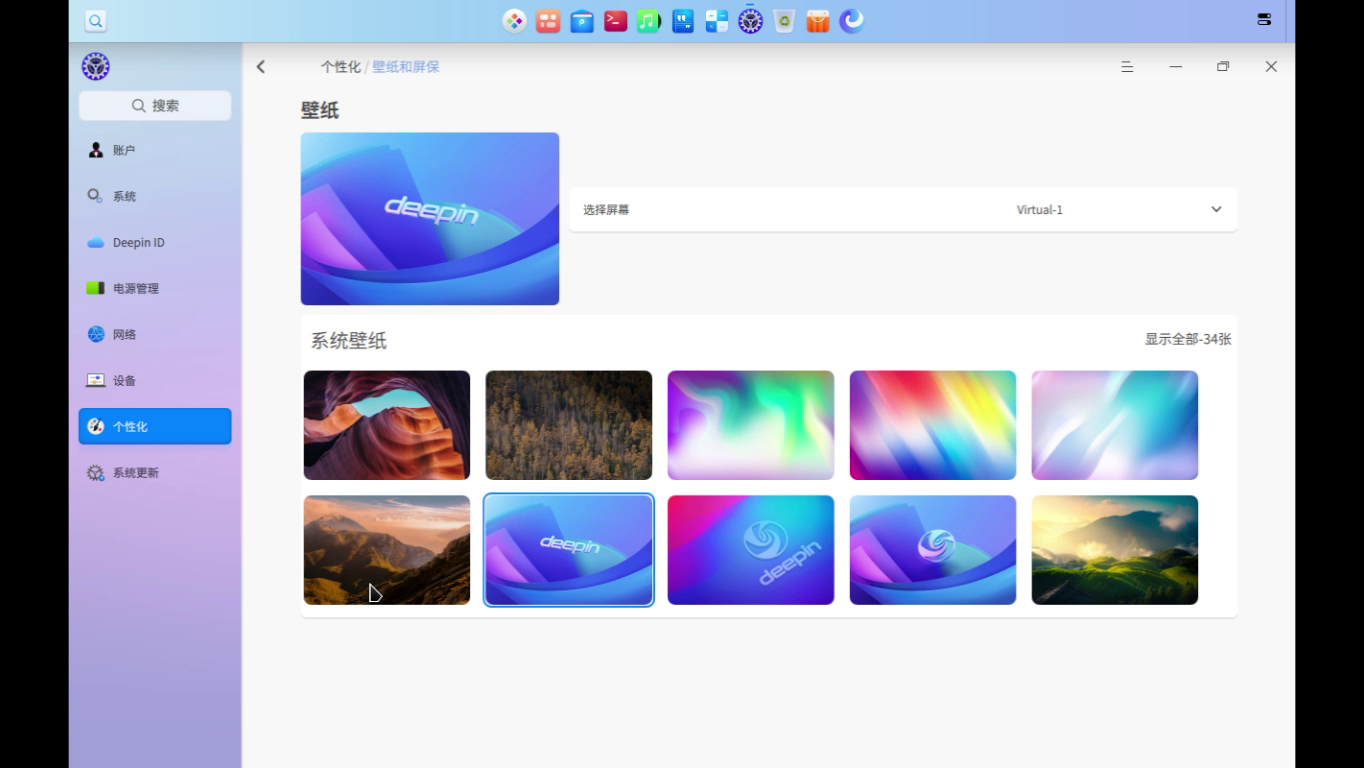
Task: Launch the browser icon in the dock
Action: click(852, 21)
